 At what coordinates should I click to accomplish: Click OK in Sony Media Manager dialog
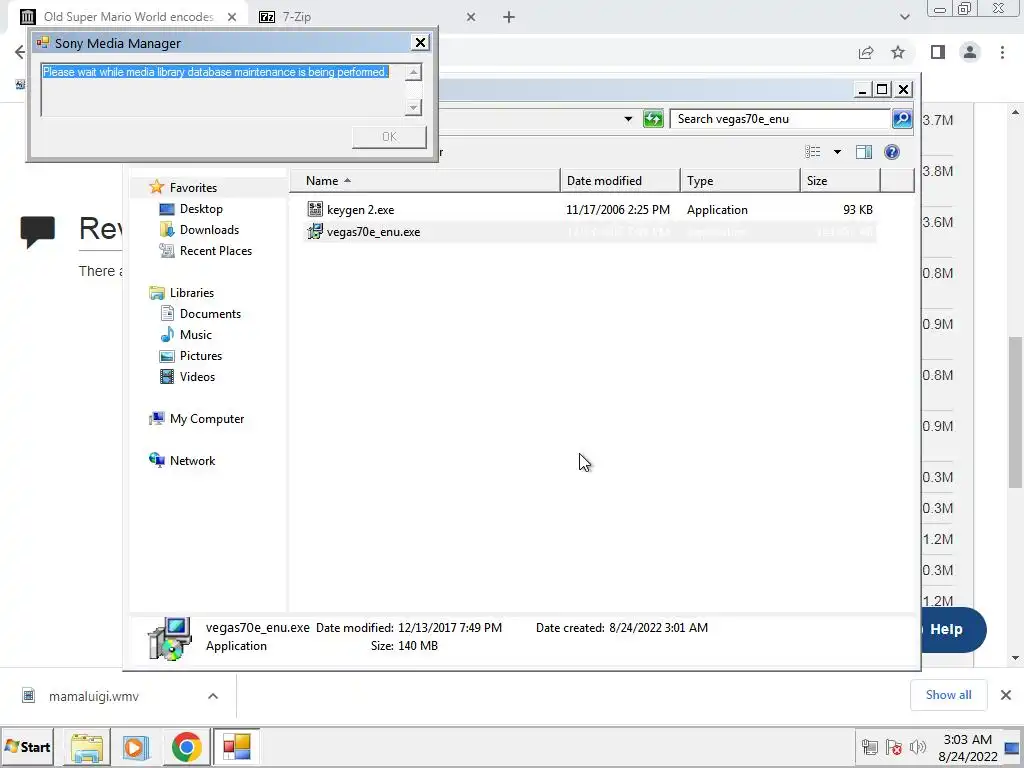389,136
